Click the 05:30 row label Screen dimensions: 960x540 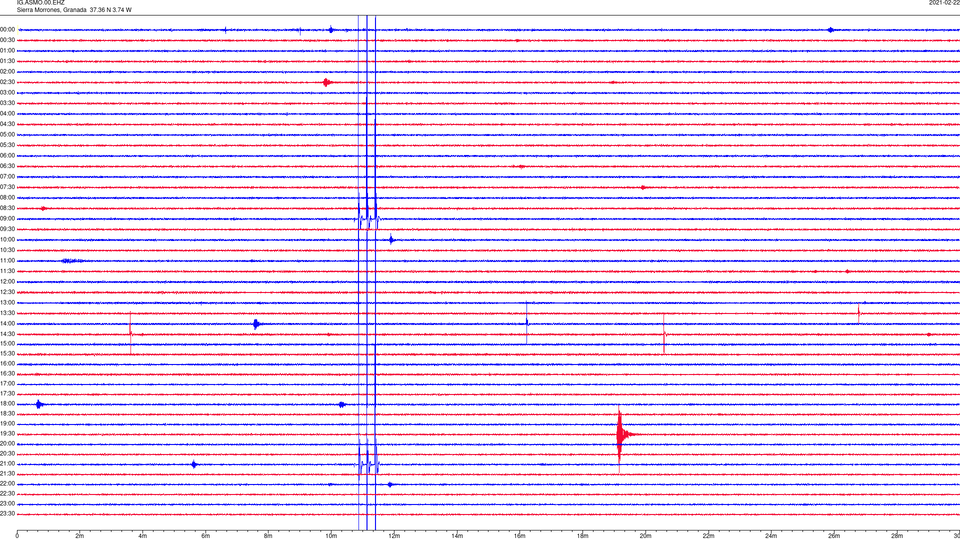(7, 144)
